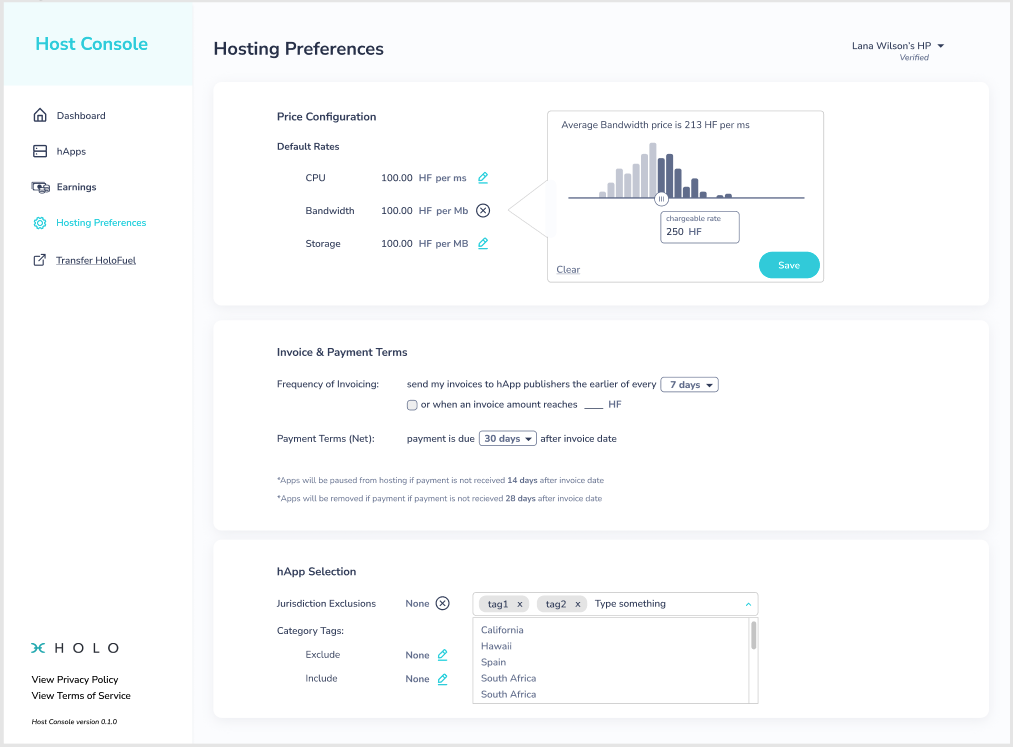Click the Verified status under account name

[914, 58]
